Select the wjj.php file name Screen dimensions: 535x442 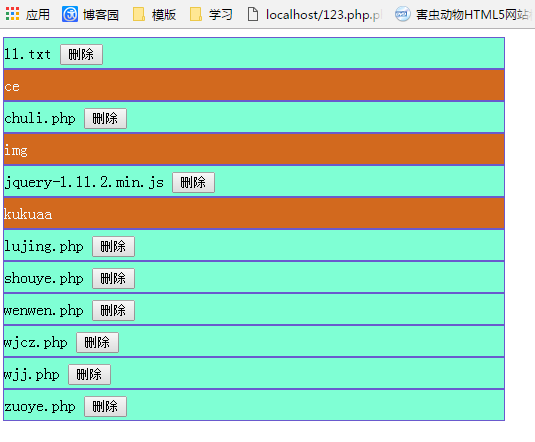point(32,375)
